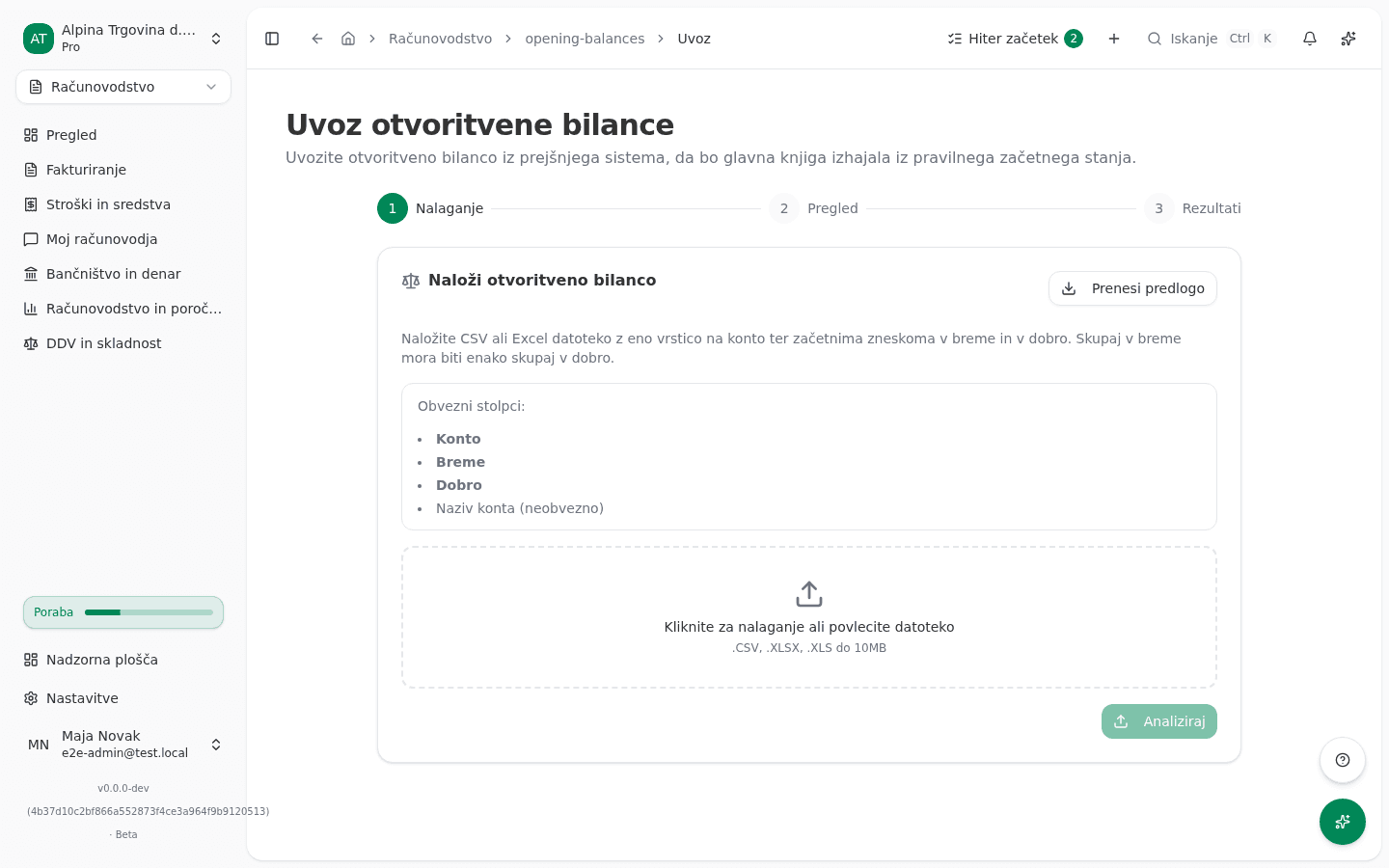Click the Analiziraj button
Image resolution: width=1389 pixels, height=868 pixels.
[1159, 721]
